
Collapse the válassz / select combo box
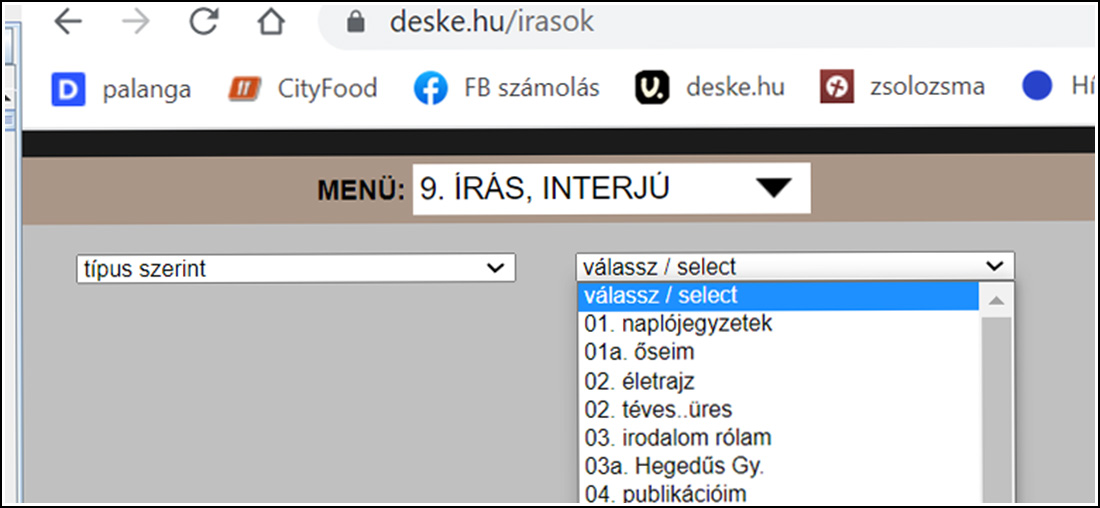pos(795,267)
